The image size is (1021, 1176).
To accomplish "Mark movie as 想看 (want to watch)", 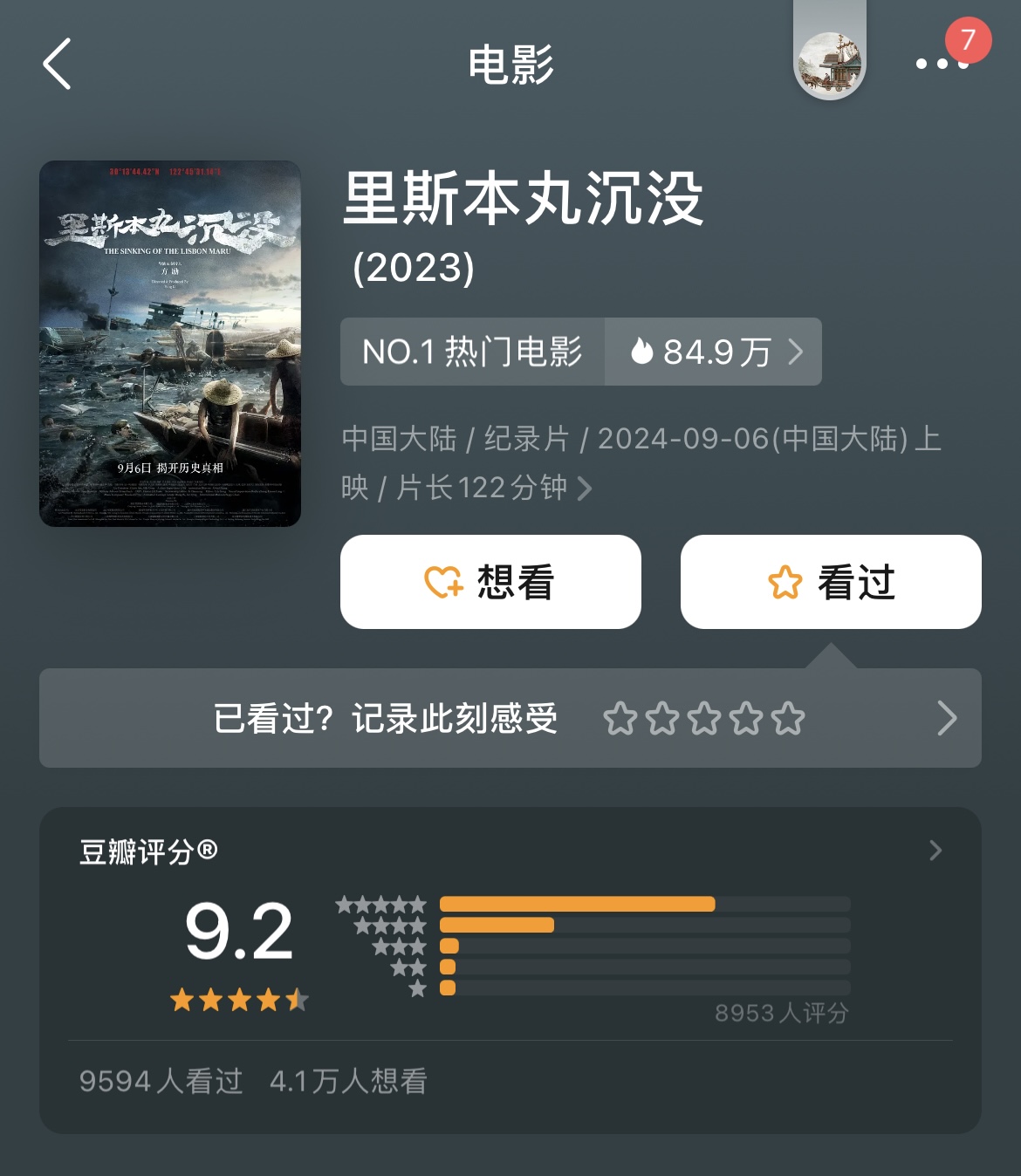I will [490, 582].
